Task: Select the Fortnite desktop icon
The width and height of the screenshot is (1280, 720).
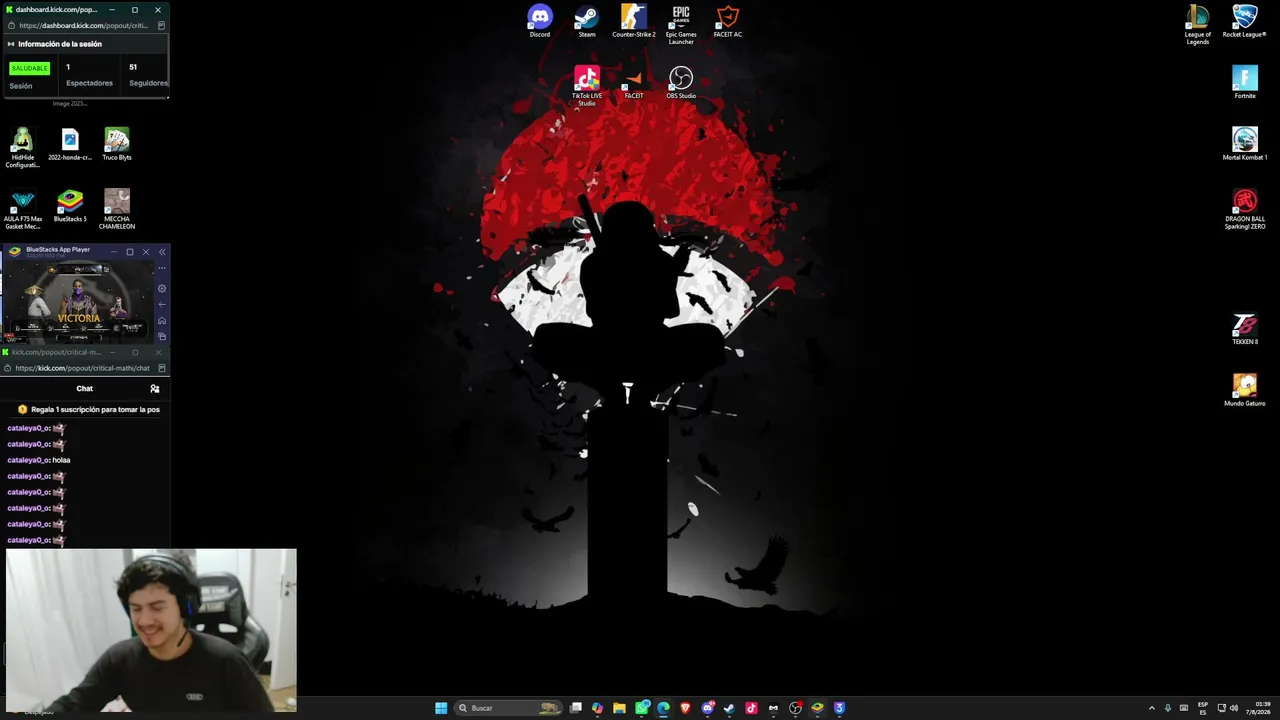Action: (x=1245, y=82)
